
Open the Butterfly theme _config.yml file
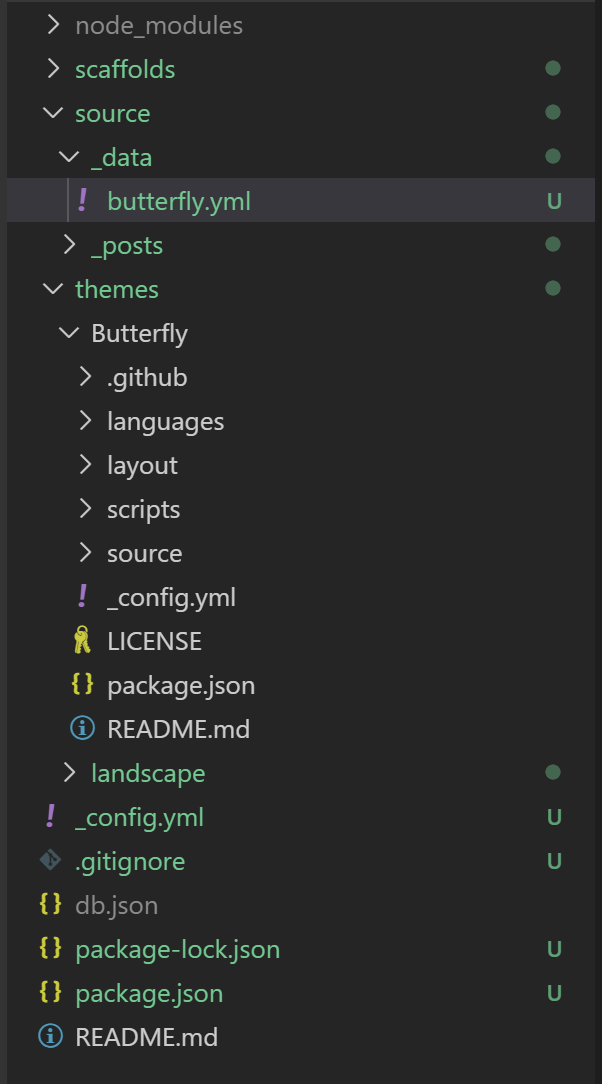click(171, 597)
